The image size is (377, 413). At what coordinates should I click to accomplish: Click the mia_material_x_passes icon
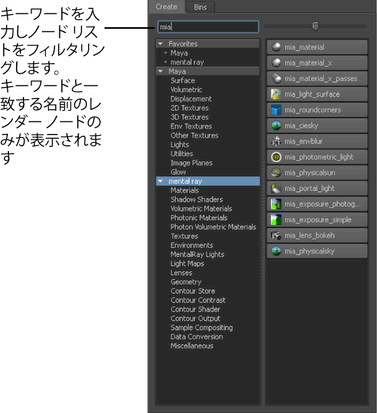tap(276, 78)
